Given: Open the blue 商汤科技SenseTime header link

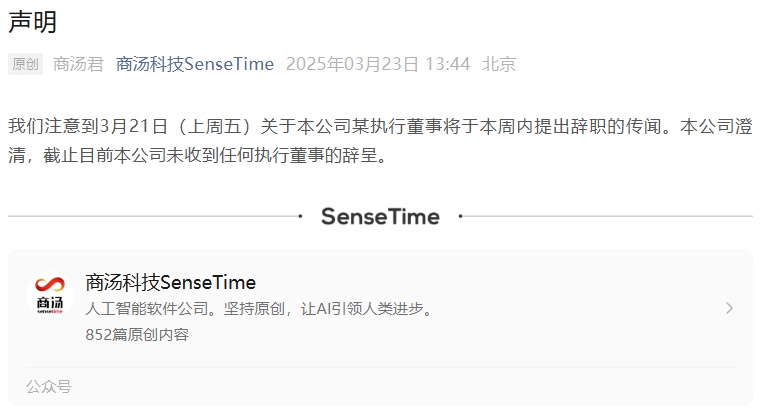Looking at the screenshot, I should [195, 64].
